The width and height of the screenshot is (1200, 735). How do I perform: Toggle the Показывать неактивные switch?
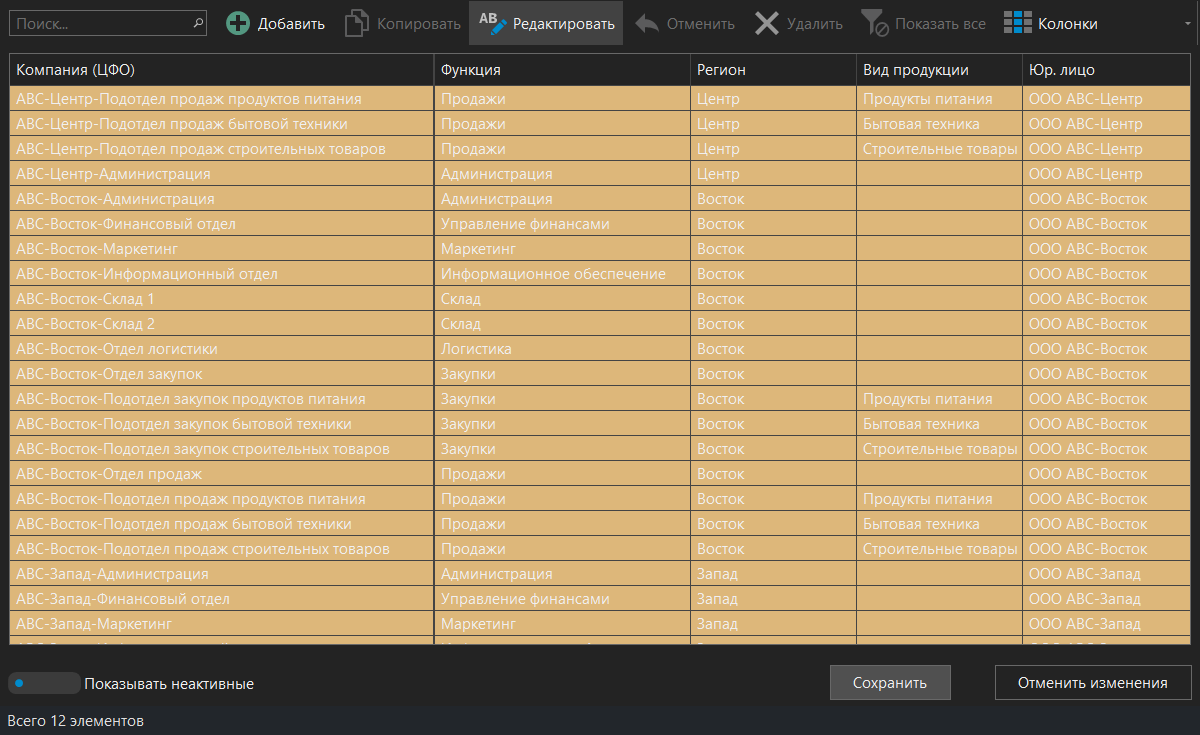44,683
